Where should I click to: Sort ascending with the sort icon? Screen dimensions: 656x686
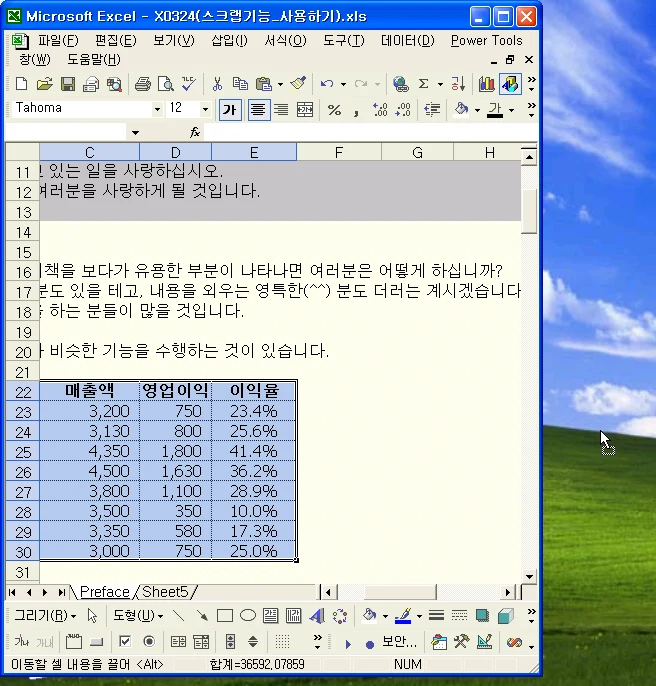click(458, 84)
